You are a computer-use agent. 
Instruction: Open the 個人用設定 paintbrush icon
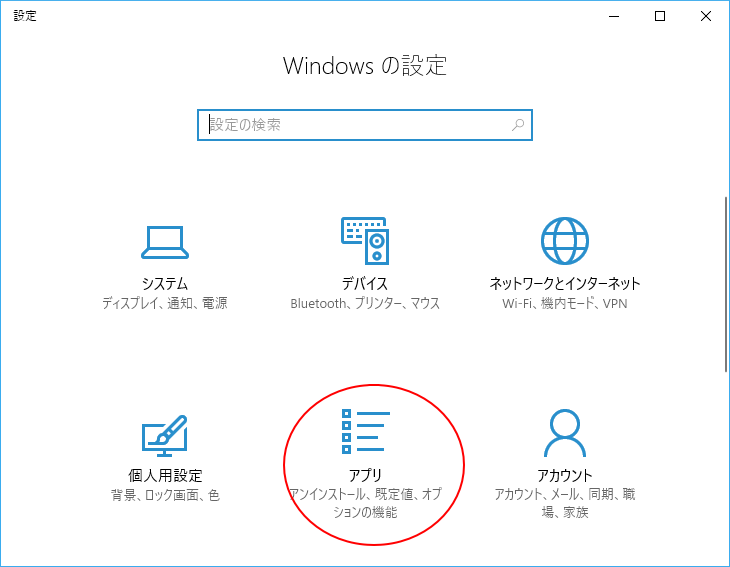click(165, 435)
